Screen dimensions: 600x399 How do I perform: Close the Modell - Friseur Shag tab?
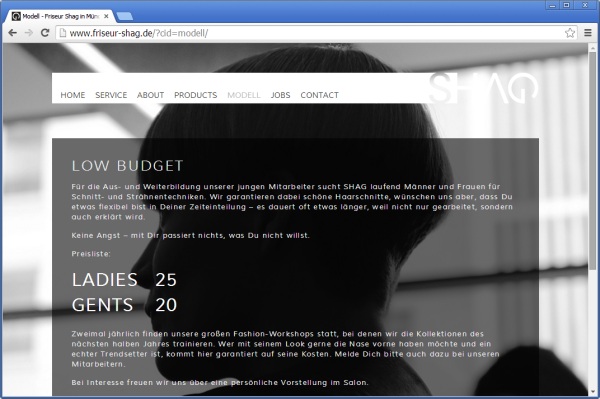pos(106,16)
